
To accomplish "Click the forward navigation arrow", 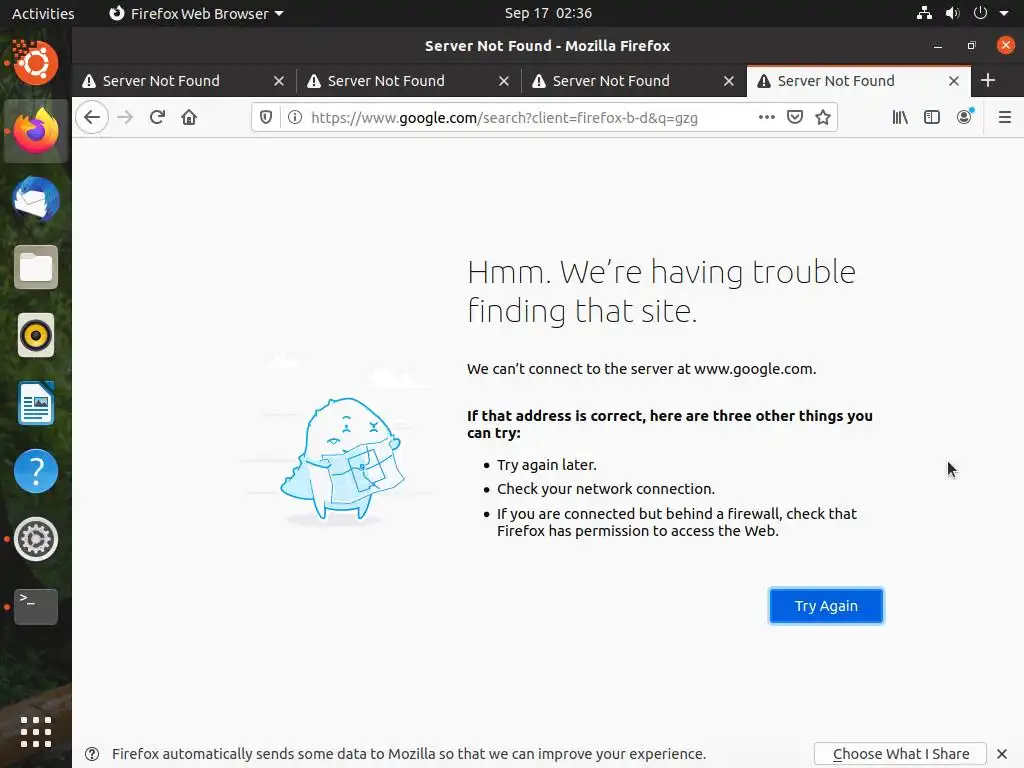I will (125, 118).
